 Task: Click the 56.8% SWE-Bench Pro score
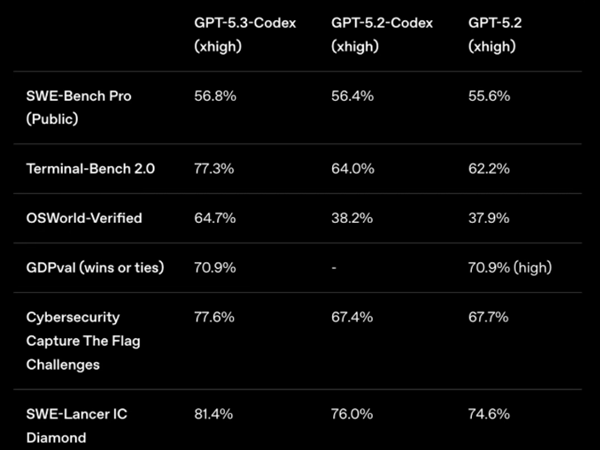pyautogui.click(x=214, y=97)
